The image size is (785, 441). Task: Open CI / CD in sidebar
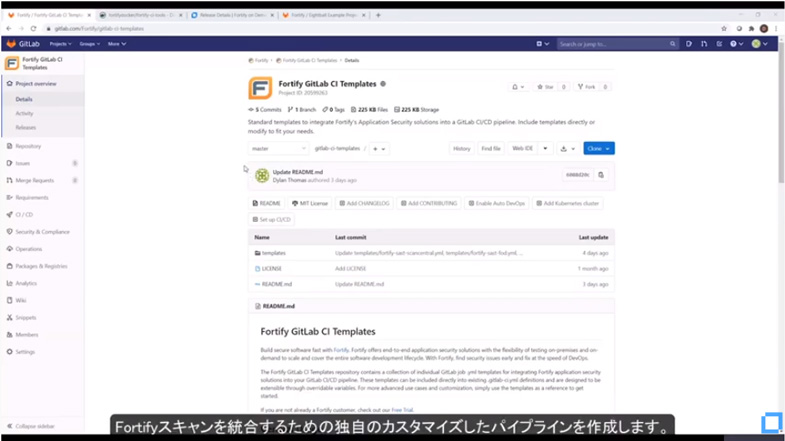[24, 215]
